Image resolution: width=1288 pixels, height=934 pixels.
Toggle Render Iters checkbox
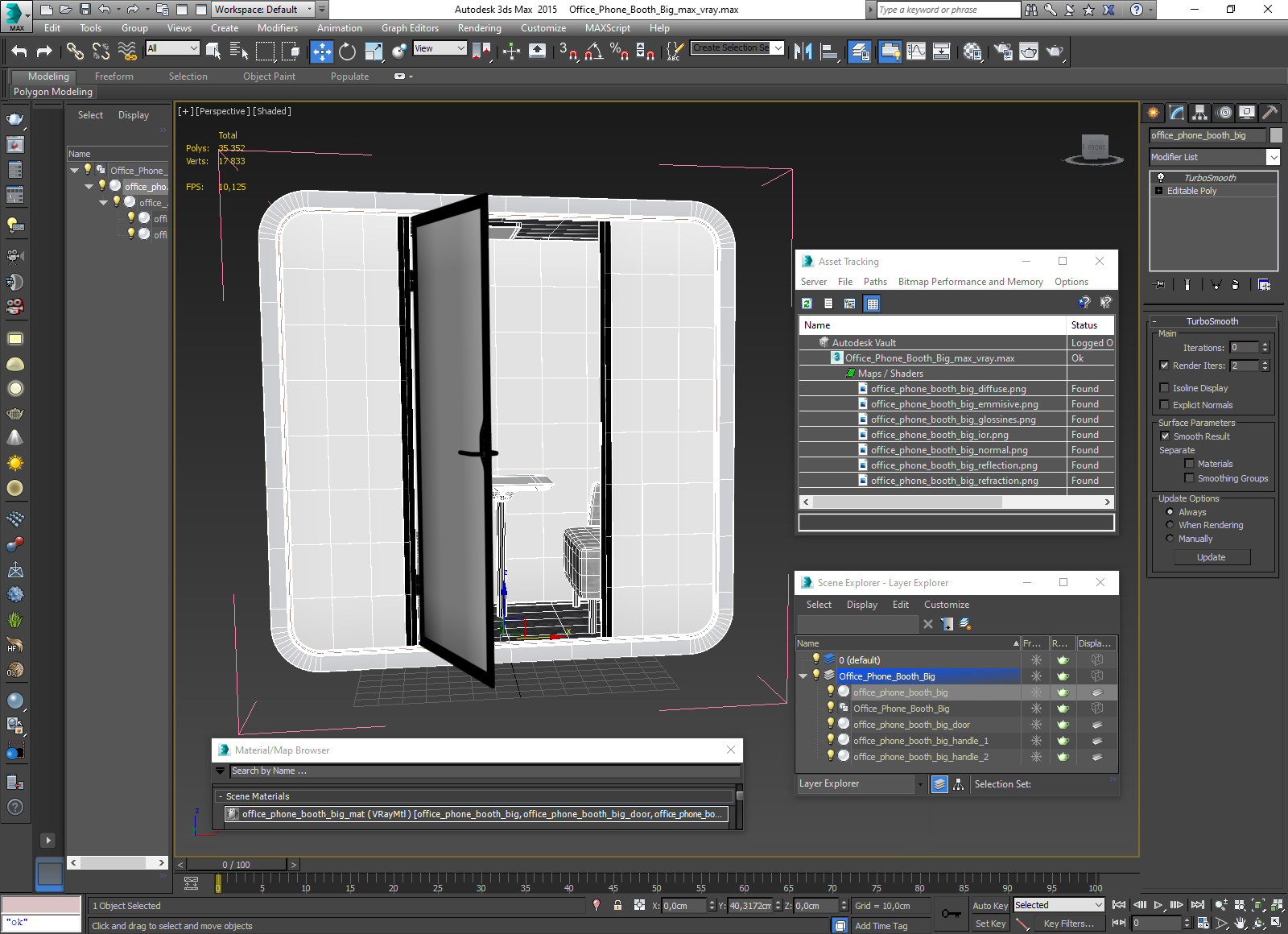tap(1164, 366)
